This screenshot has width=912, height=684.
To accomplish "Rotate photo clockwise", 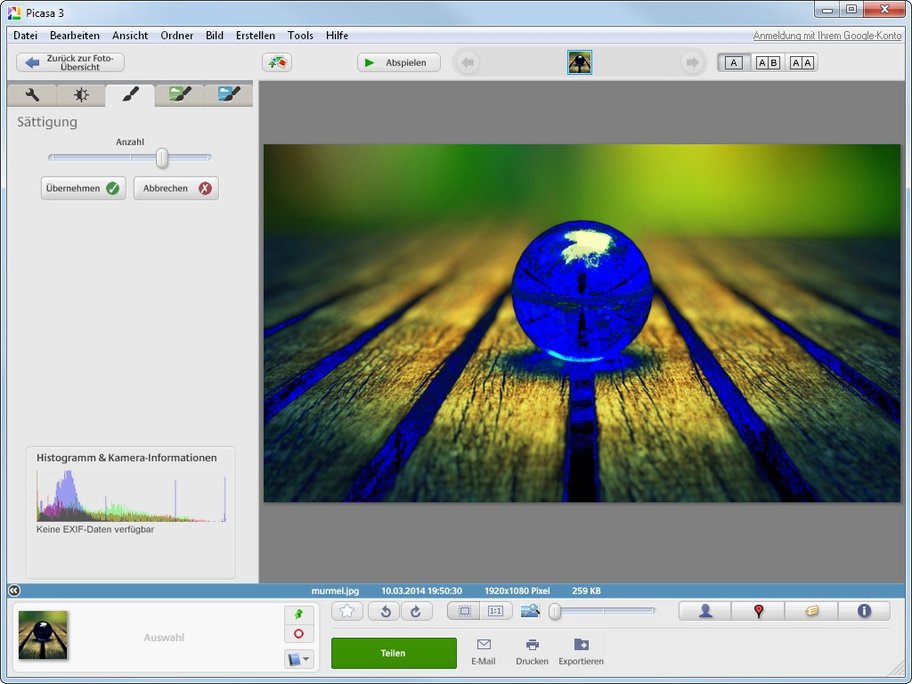I will tap(416, 611).
